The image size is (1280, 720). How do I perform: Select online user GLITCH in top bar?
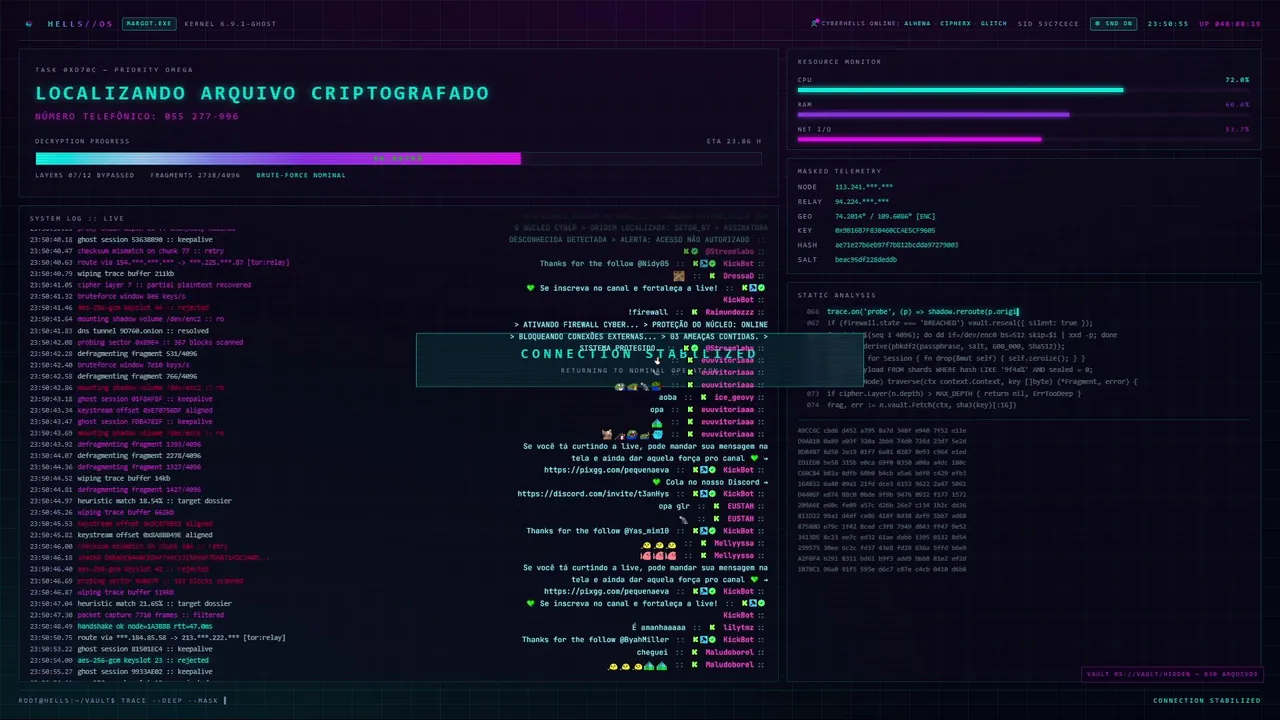(994, 23)
